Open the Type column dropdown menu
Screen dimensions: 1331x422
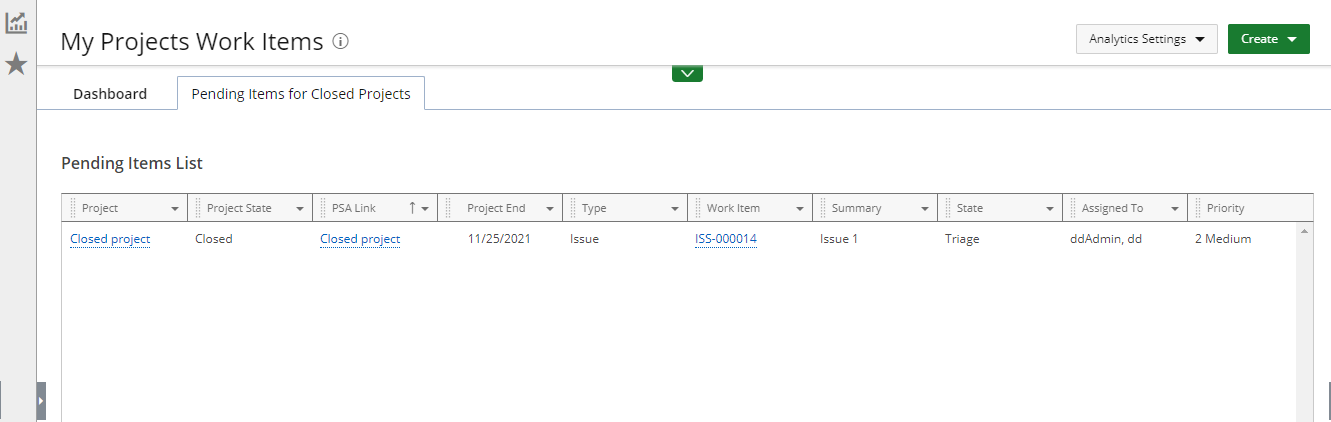[x=675, y=209]
